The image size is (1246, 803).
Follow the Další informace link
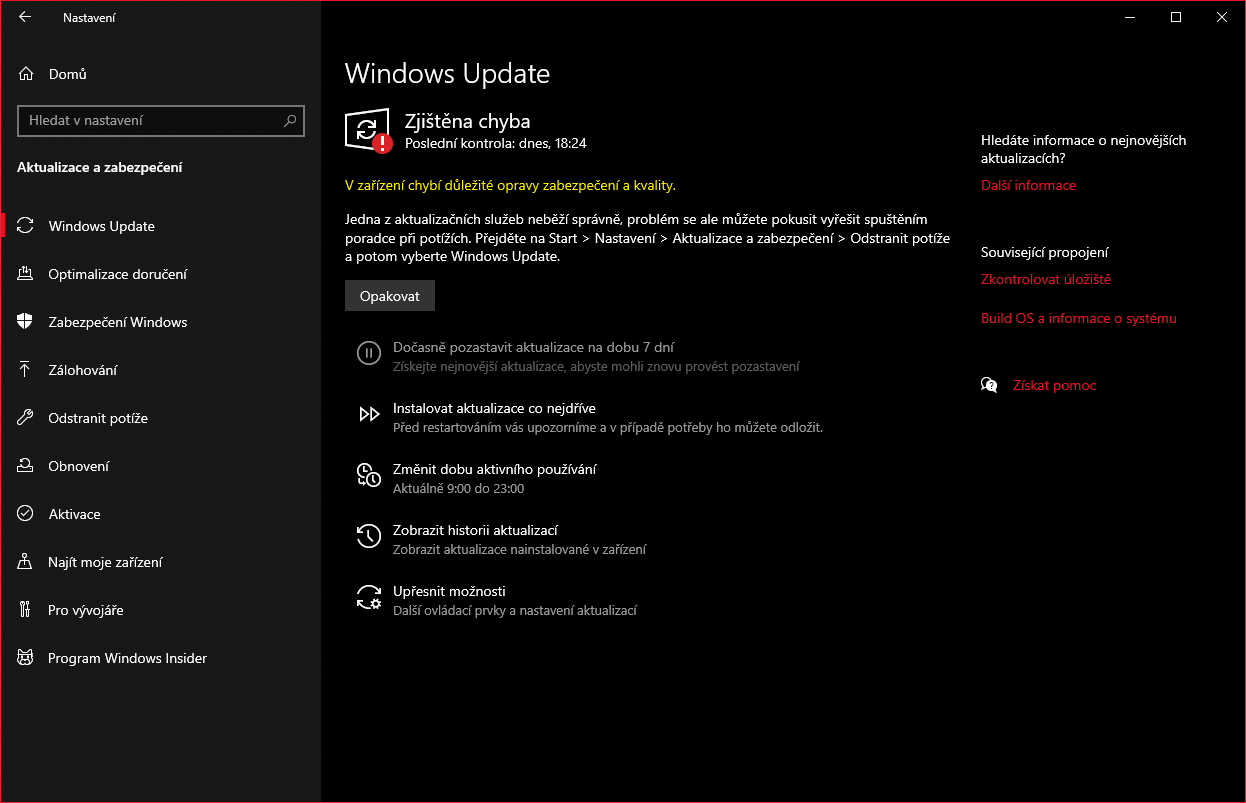[x=1028, y=185]
